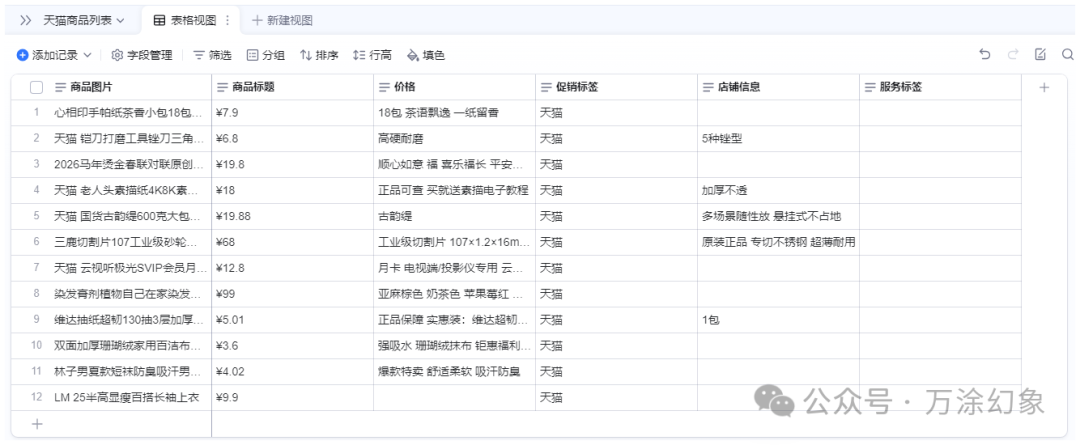Open 排序 sort options
Viewport: 1080px width, 445px height.
coord(320,55)
